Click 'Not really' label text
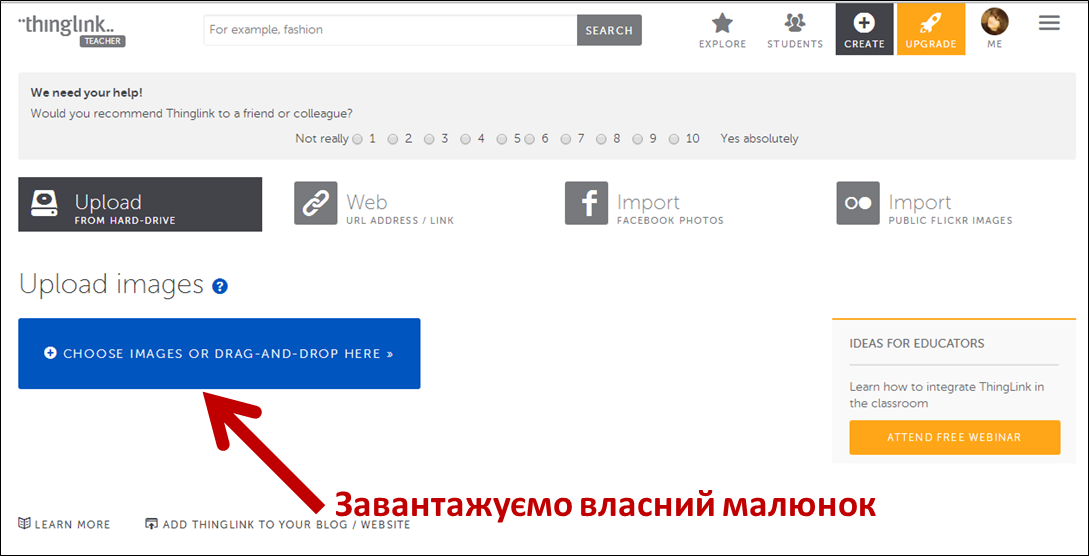This screenshot has height=556, width=1089. pos(322,139)
